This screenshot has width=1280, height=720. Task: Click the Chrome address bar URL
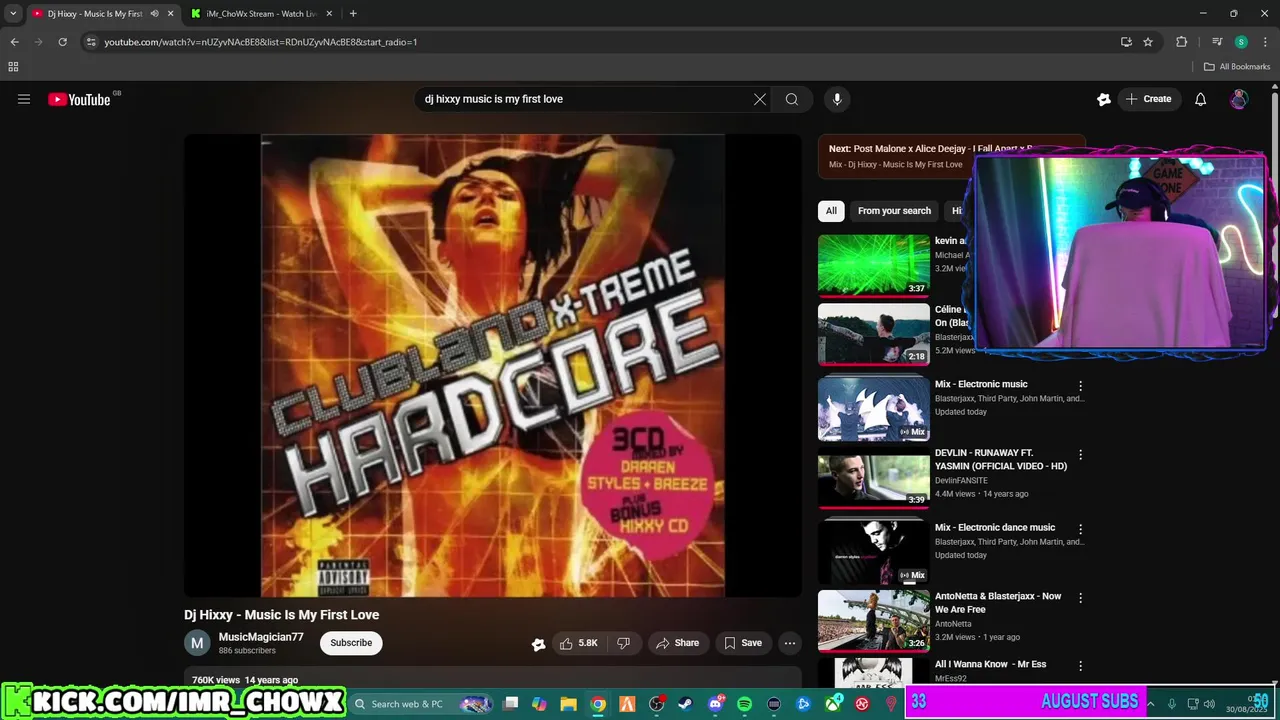point(261,42)
